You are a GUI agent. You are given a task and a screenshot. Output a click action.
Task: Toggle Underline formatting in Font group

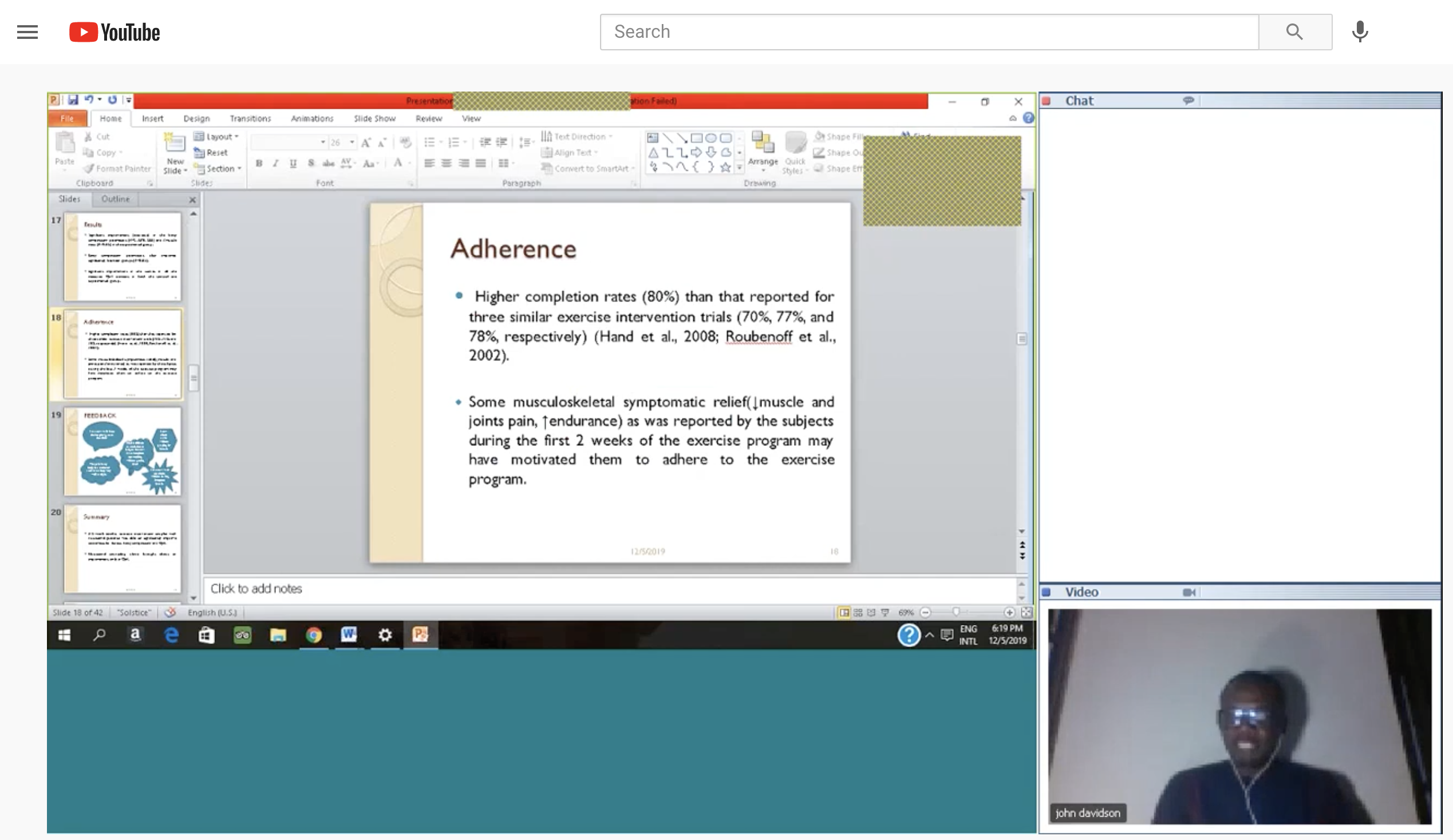coord(293,164)
